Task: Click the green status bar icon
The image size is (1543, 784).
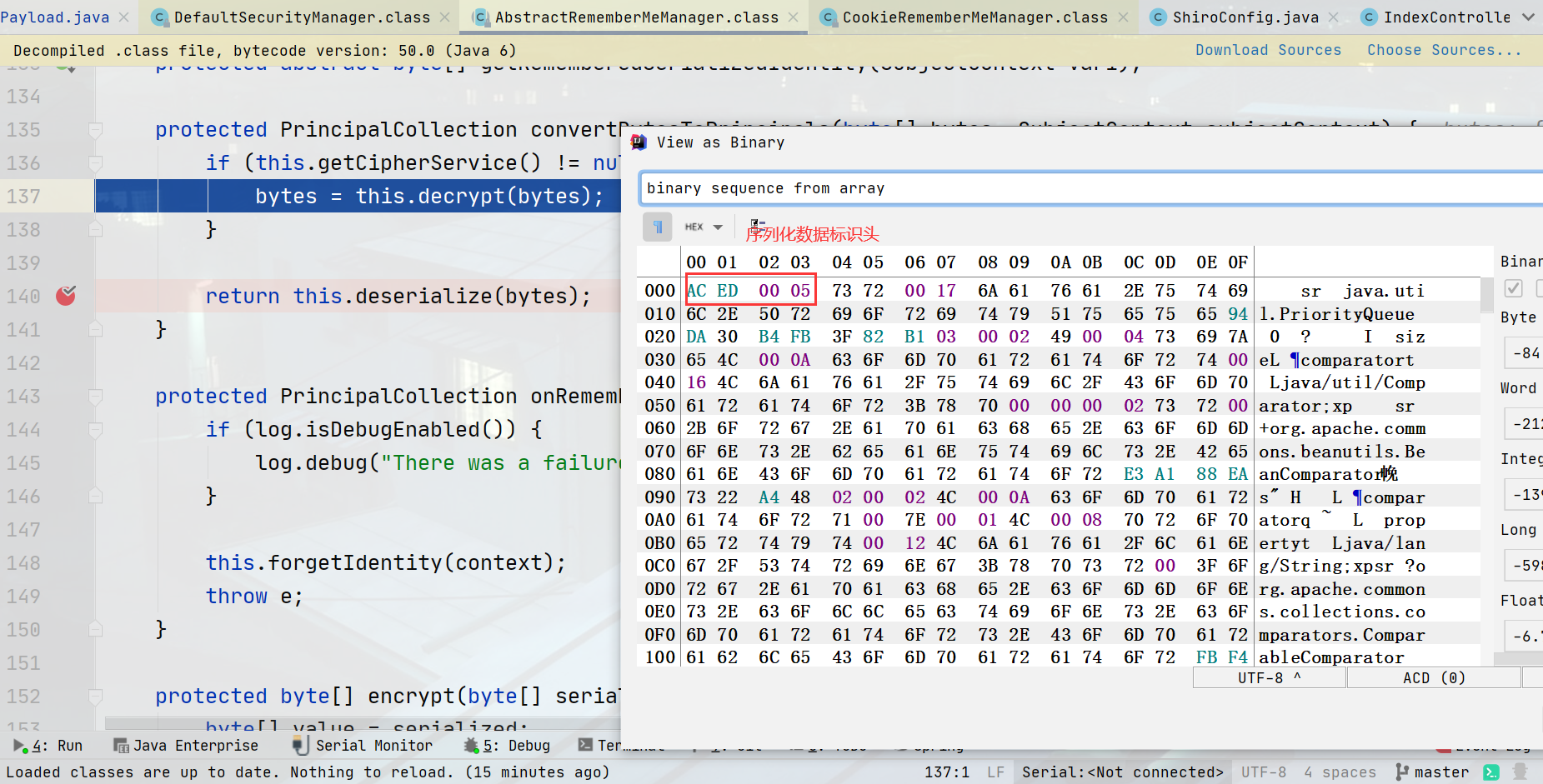Action: point(1491,772)
